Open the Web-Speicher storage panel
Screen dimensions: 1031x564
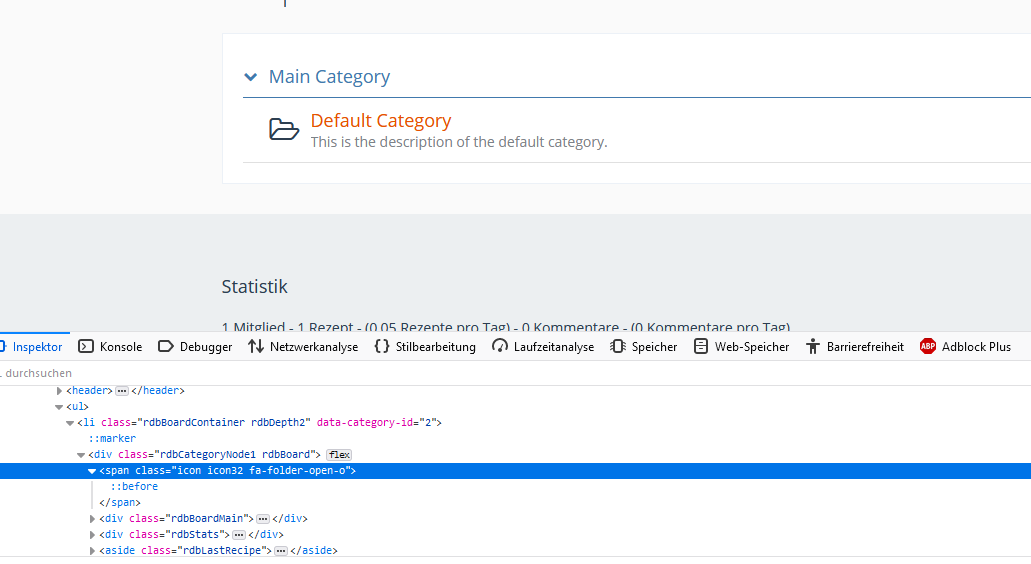[x=741, y=347]
